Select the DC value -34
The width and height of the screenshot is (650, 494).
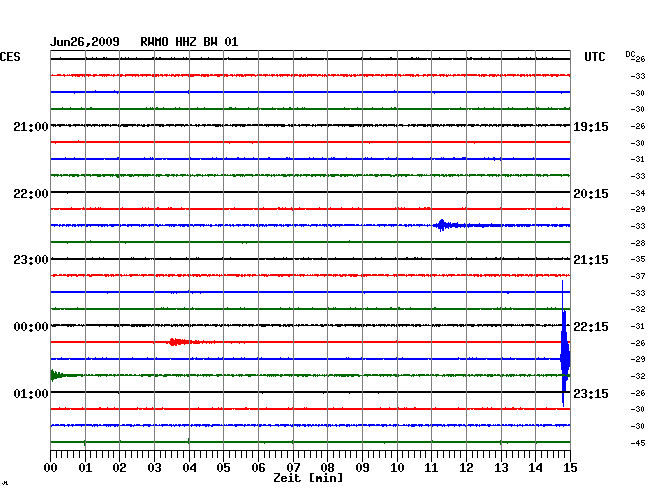(638, 193)
